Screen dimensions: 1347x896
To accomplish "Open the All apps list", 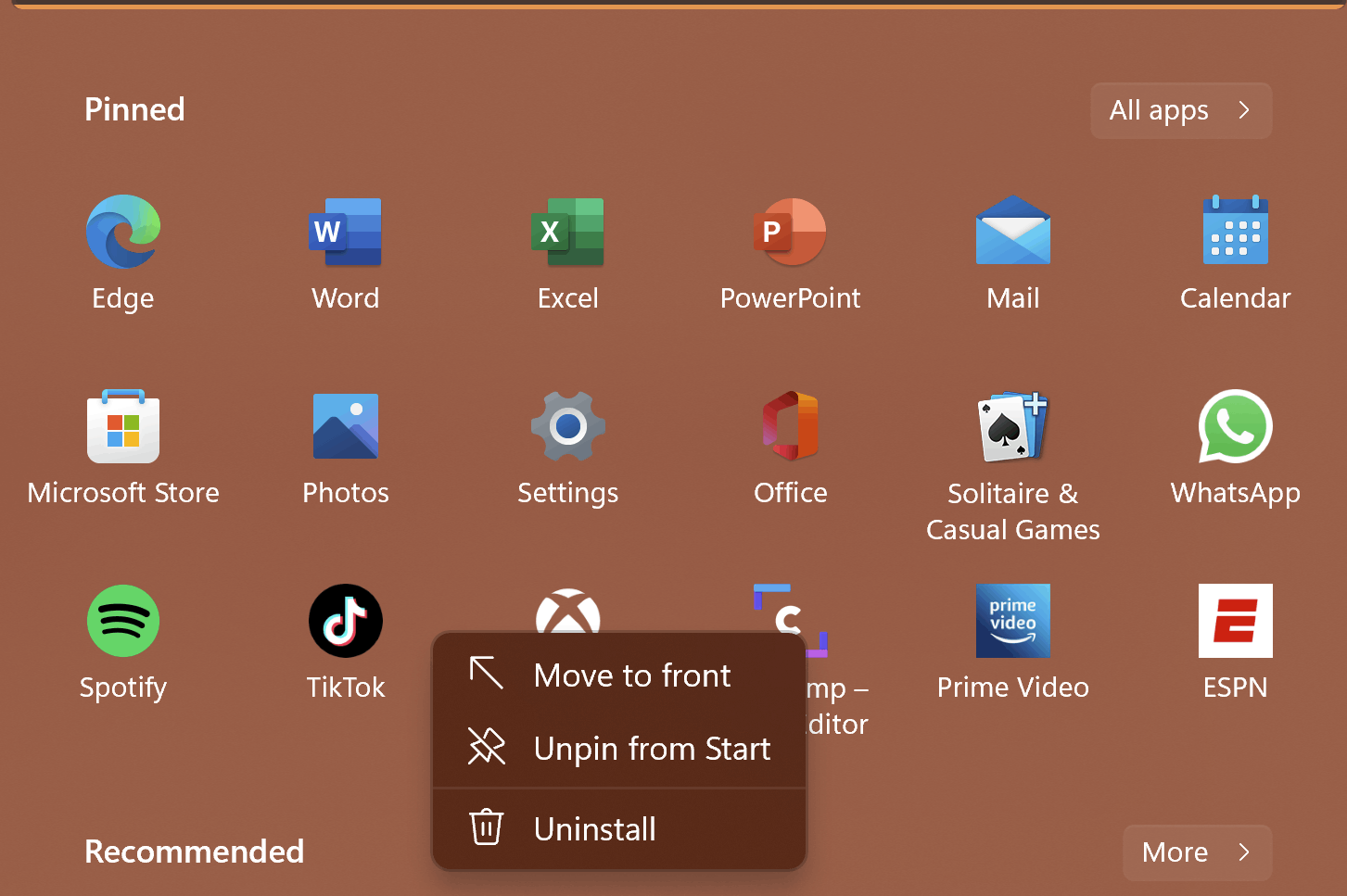I will [1181, 110].
